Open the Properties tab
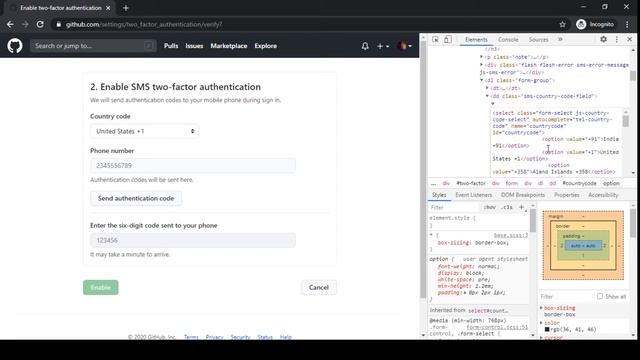The image size is (640, 360). [x=567, y=195]
